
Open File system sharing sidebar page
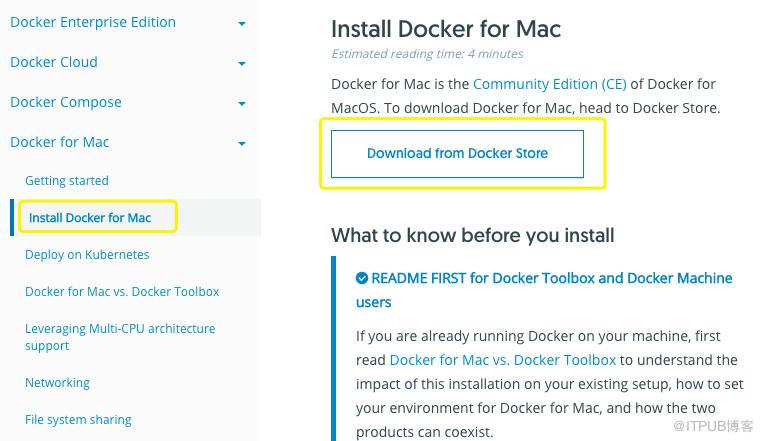pos(78,420)
